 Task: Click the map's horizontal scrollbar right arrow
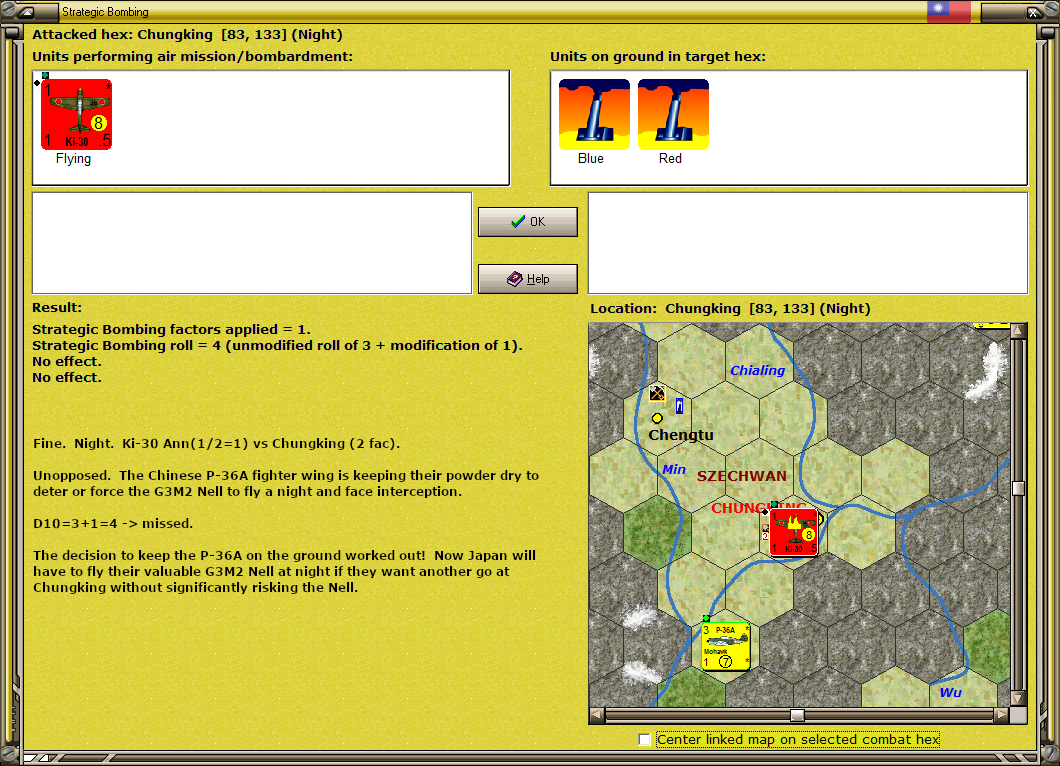click(x=1001, y=715)
